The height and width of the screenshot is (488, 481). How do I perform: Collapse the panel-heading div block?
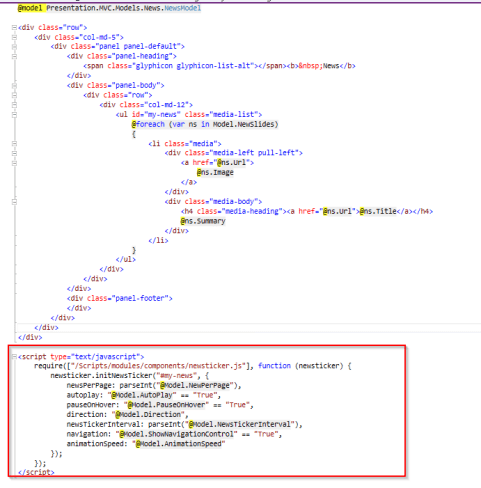[14, 56]
